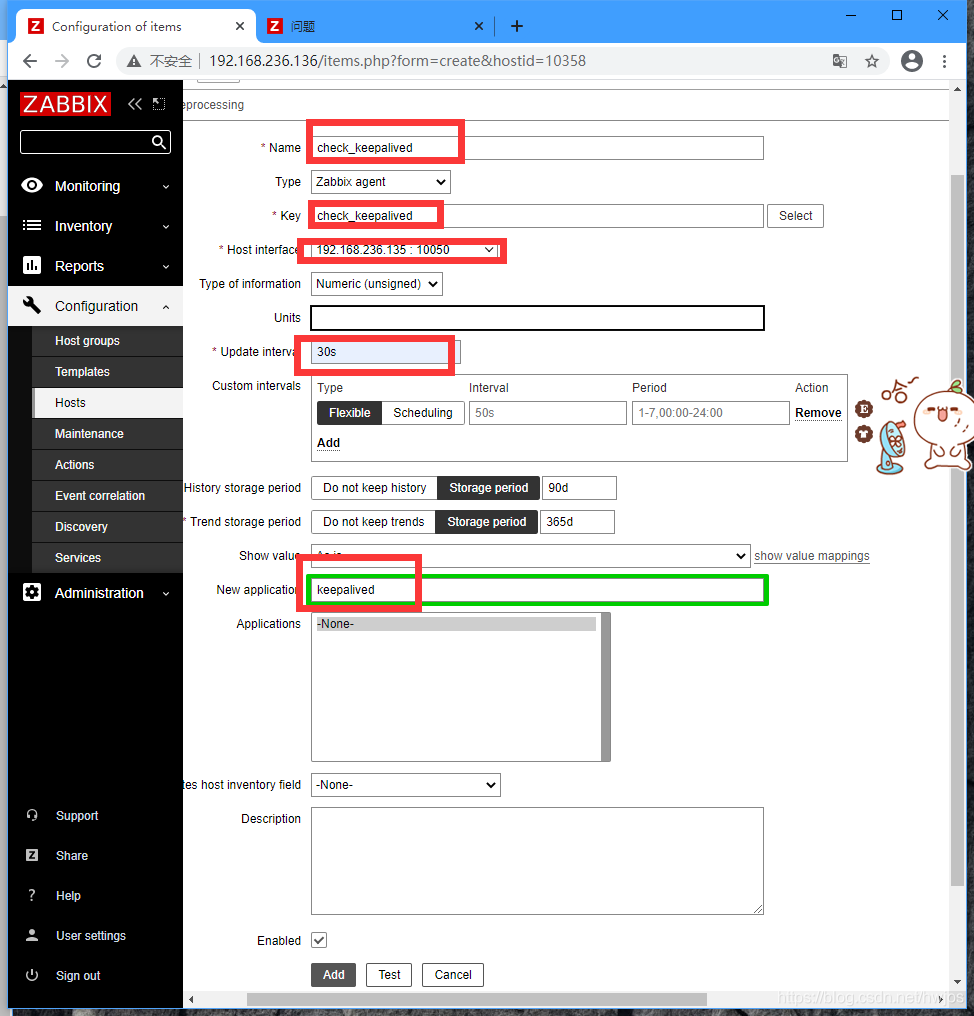974x1016 pixels.
Task: Click show value mappings link
Action: pyautogui.click(x=811, y=556)
